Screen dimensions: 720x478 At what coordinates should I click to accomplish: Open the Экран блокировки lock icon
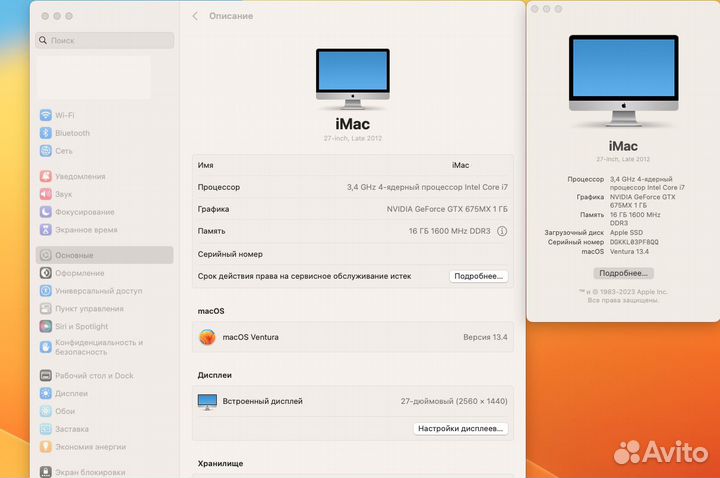[x=45, y=472]
